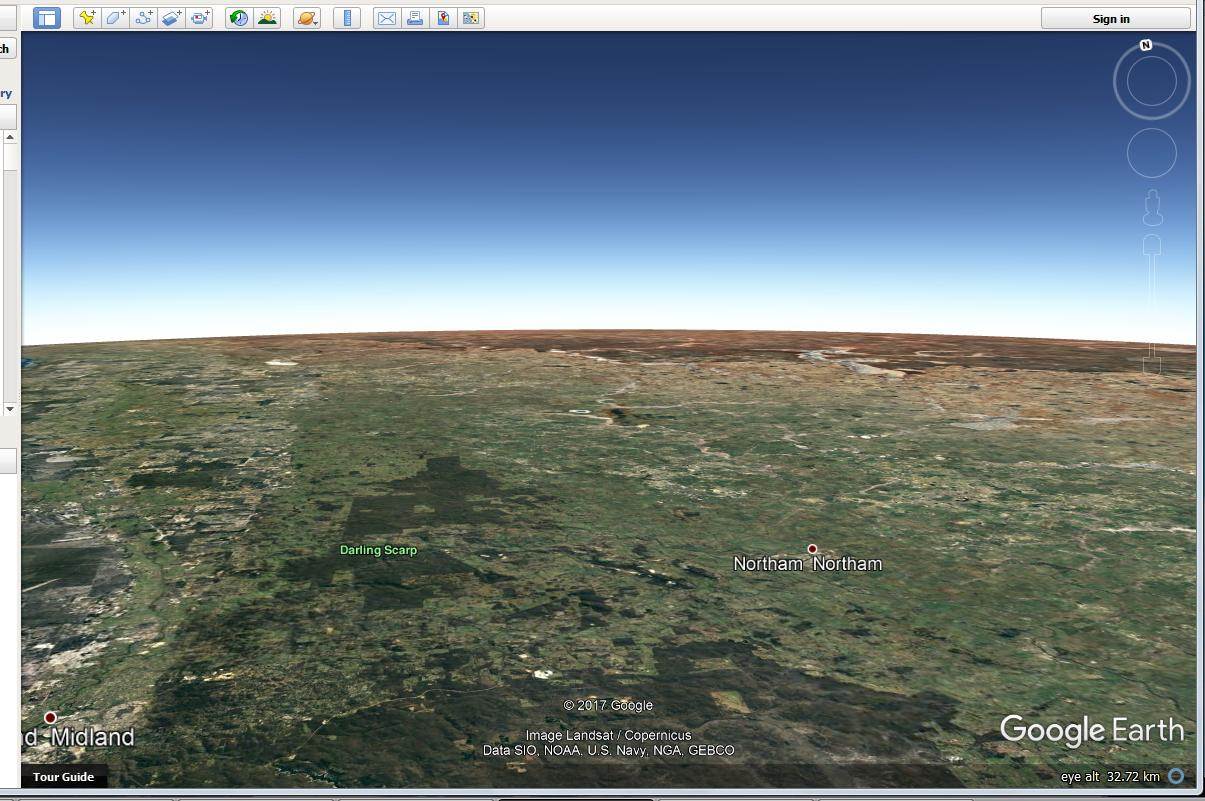
Task: Open the Ruler measurement tool
Action: coord(345,17)
